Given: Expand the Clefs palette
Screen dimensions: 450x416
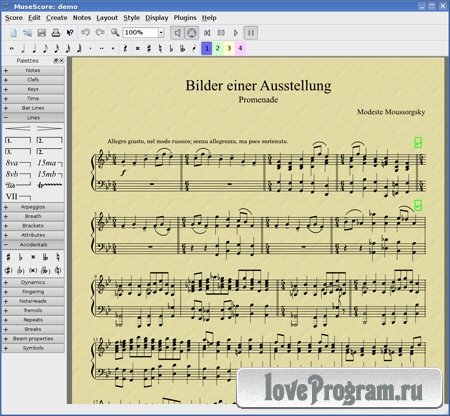Looking at the screenshot, I should point(33,80).
